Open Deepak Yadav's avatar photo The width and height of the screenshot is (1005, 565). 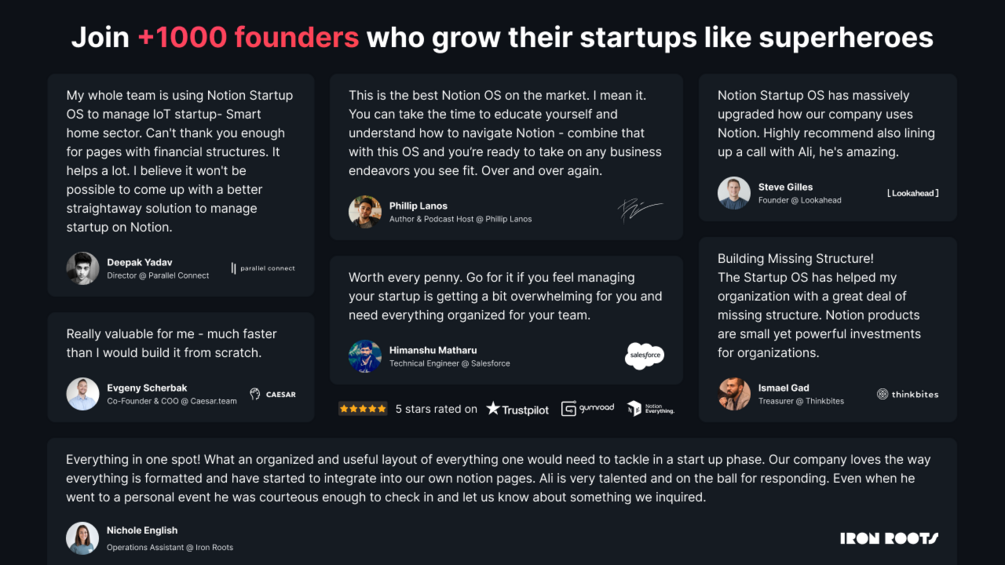tap(83, 268)
